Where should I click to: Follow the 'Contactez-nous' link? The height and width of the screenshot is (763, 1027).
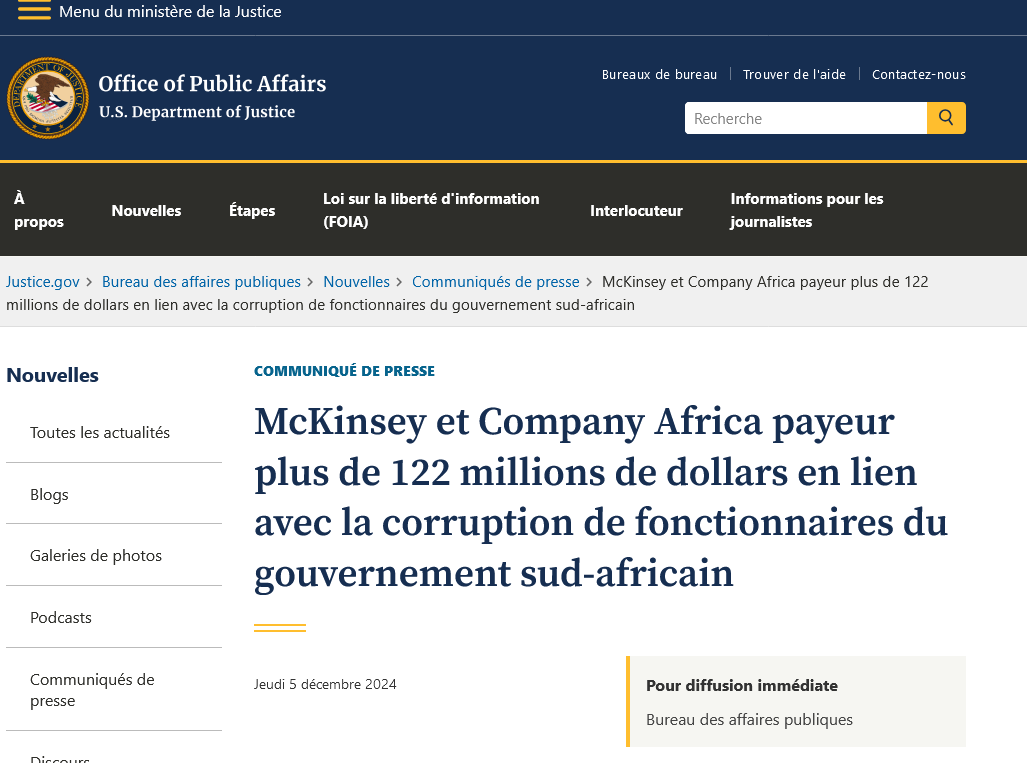[918, 74]
